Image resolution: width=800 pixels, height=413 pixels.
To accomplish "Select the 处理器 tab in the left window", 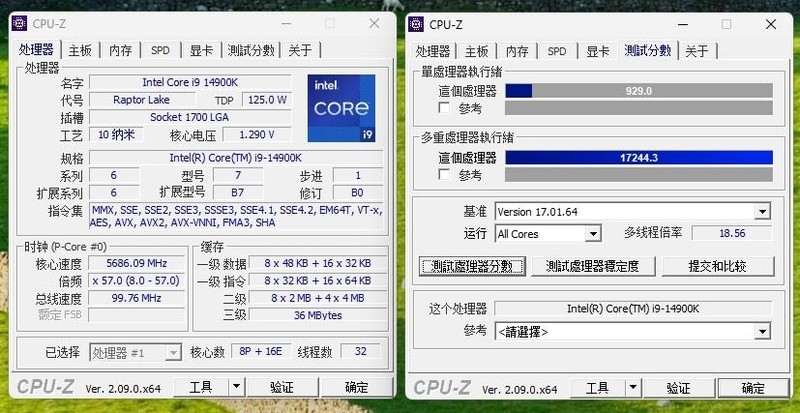I will tap(36, 50).
